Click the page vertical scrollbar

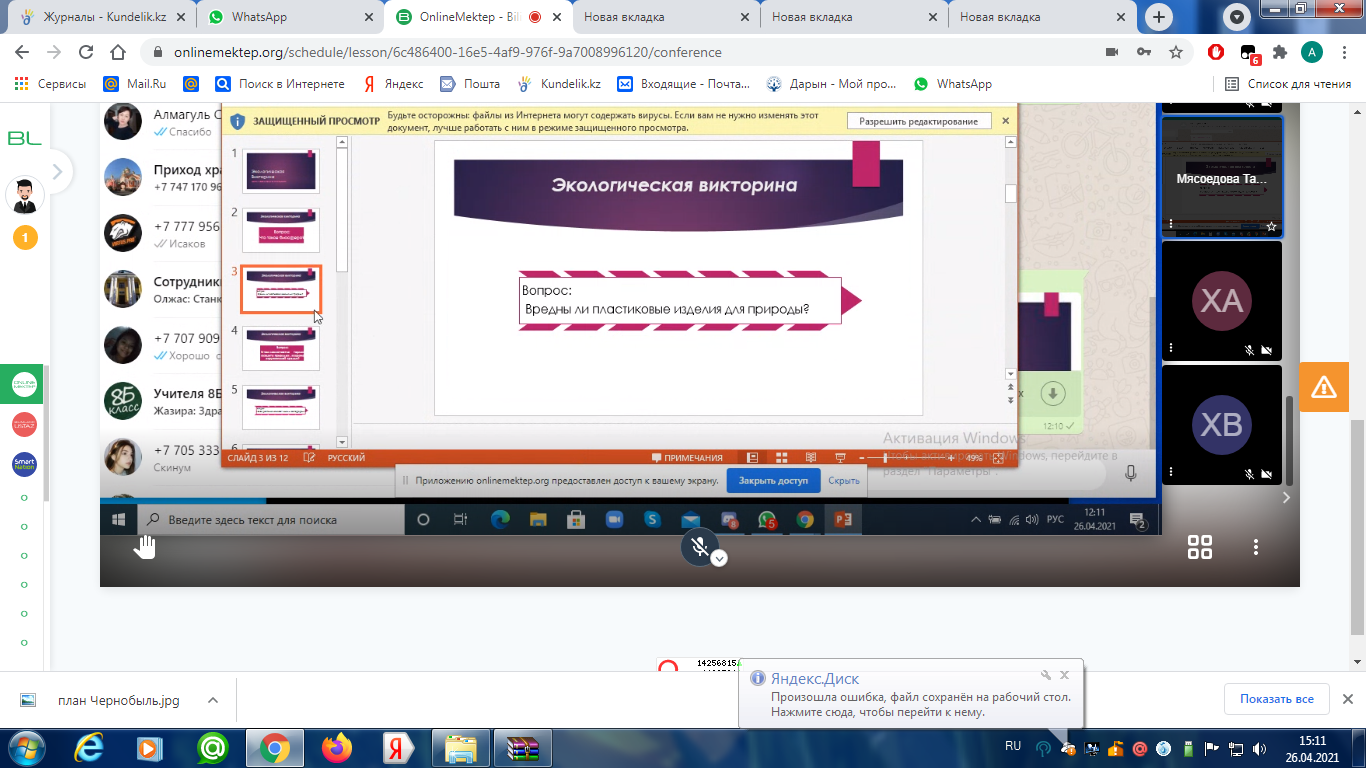pyautogui.click(x=1356, y=400)
